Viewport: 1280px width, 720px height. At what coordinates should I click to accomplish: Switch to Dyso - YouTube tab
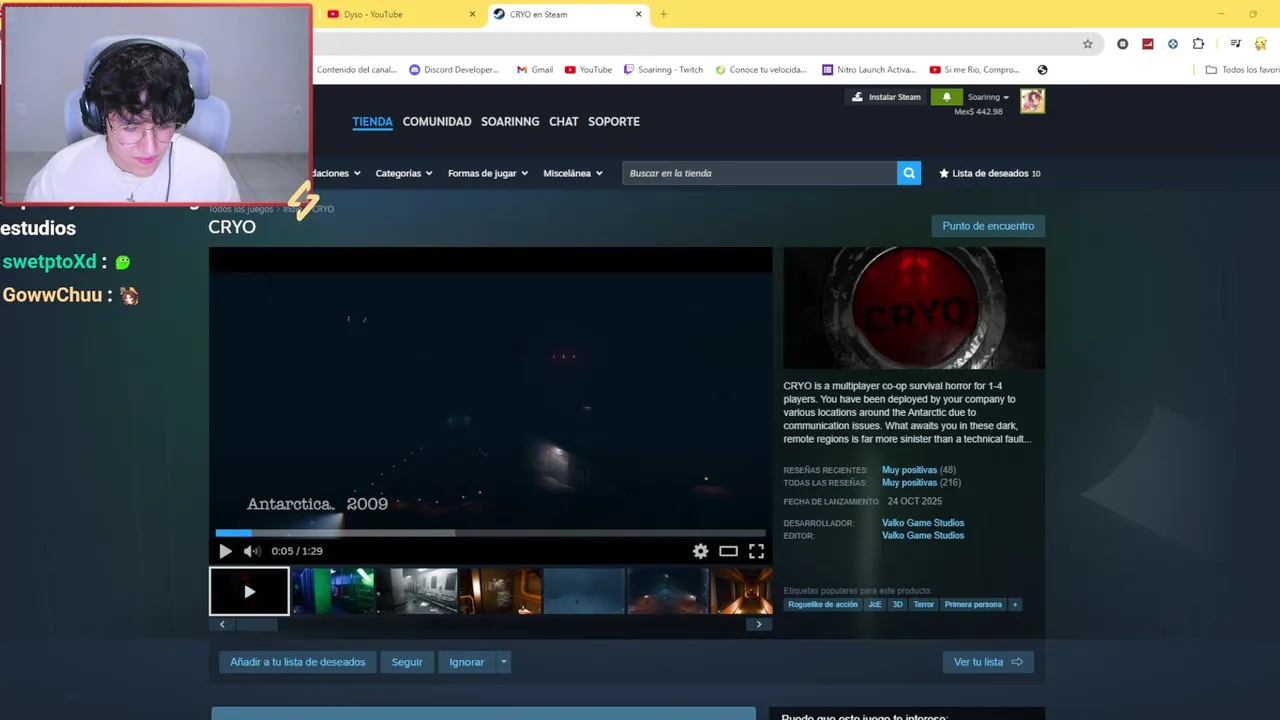(x=400, y=14)
